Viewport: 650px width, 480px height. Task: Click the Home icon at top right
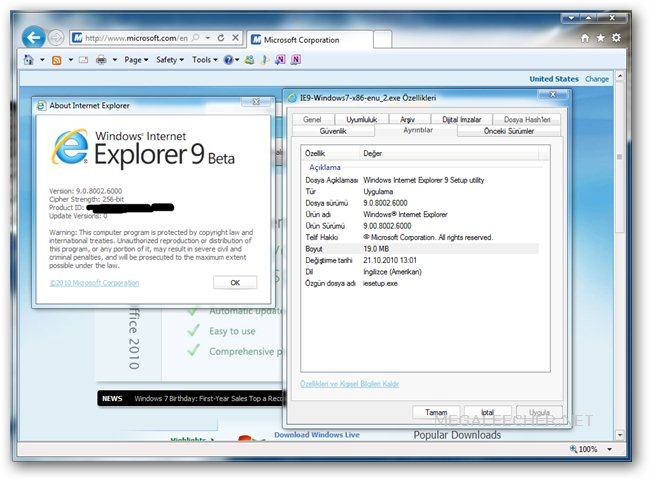[585, 38]
